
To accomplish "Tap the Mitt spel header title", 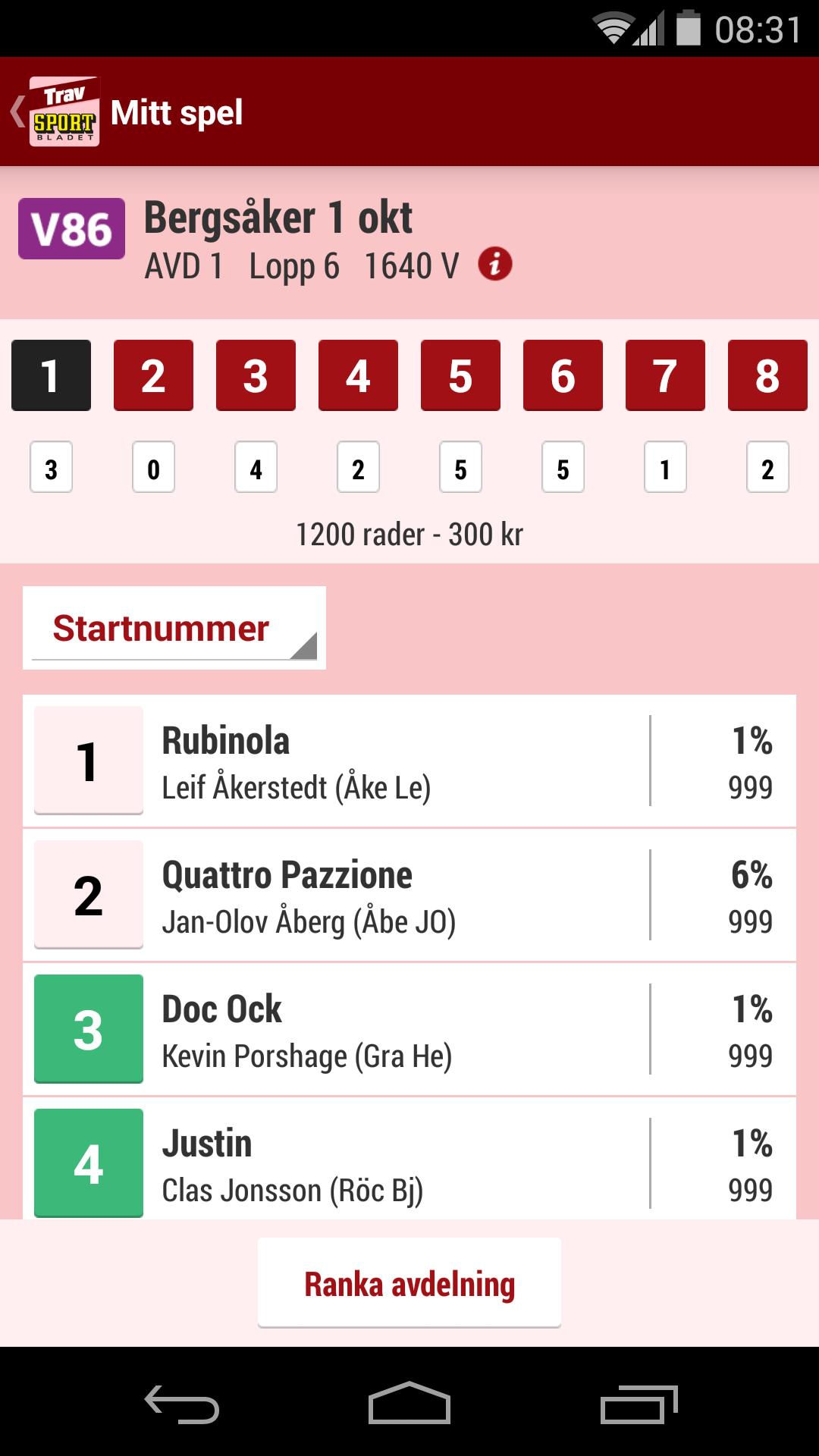I will pyautogui.click(x=177, y=113).
